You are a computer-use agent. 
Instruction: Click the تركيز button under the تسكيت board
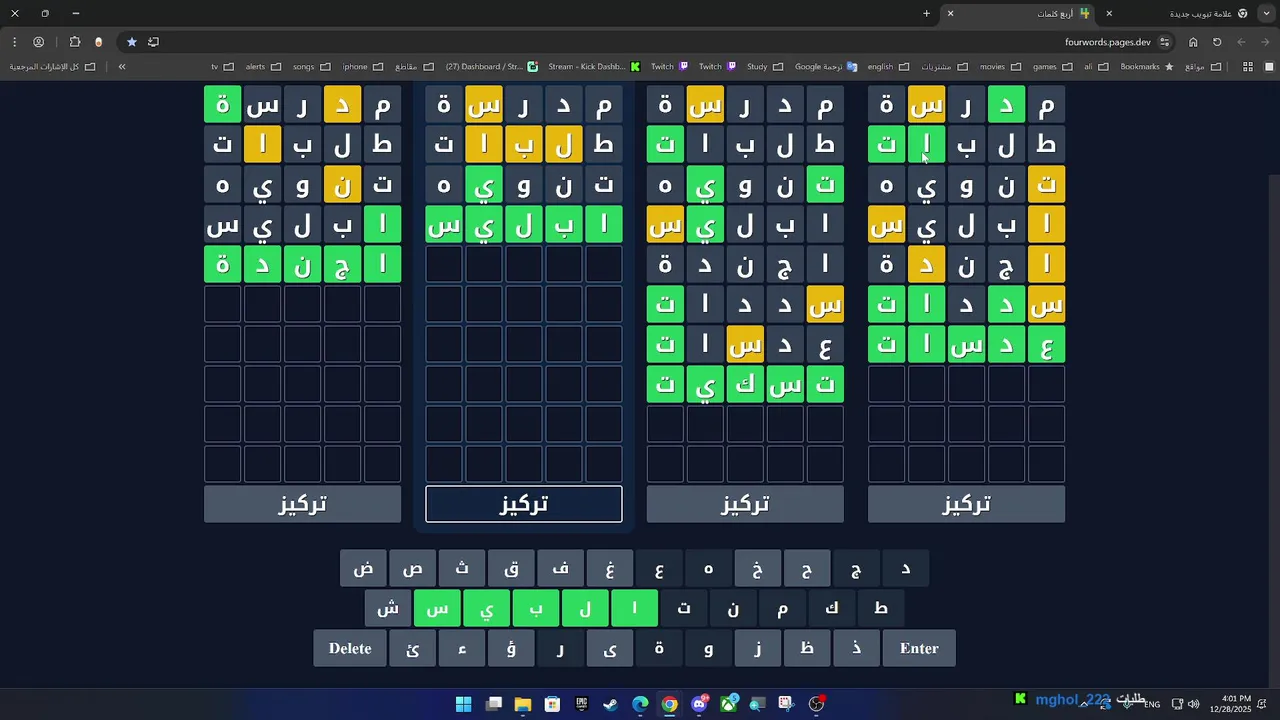tap(745, 504)
